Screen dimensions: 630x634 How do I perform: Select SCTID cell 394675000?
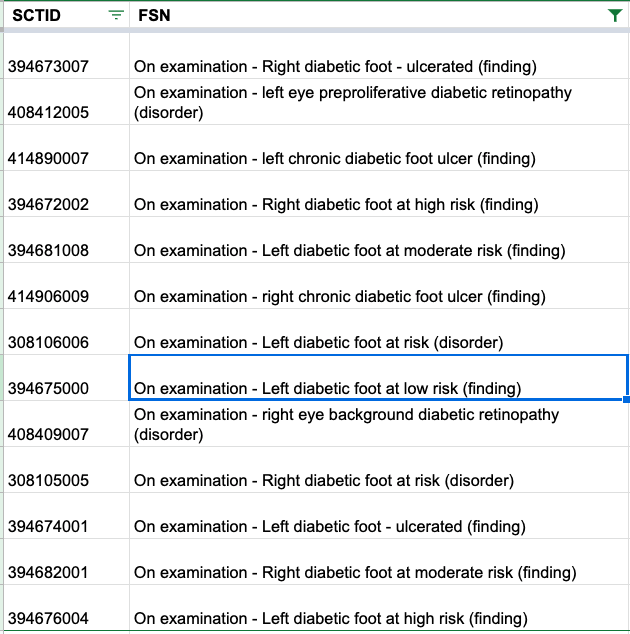[x=66, y=378]
